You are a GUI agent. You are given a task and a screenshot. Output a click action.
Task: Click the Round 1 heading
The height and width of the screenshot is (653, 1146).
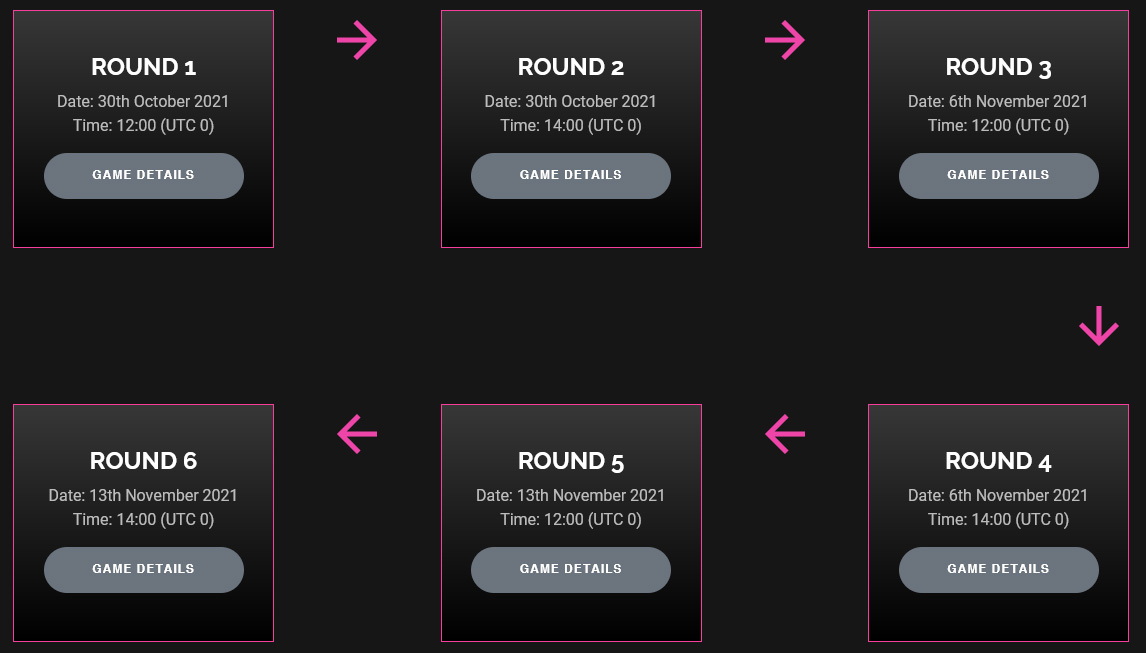(143, 67)
